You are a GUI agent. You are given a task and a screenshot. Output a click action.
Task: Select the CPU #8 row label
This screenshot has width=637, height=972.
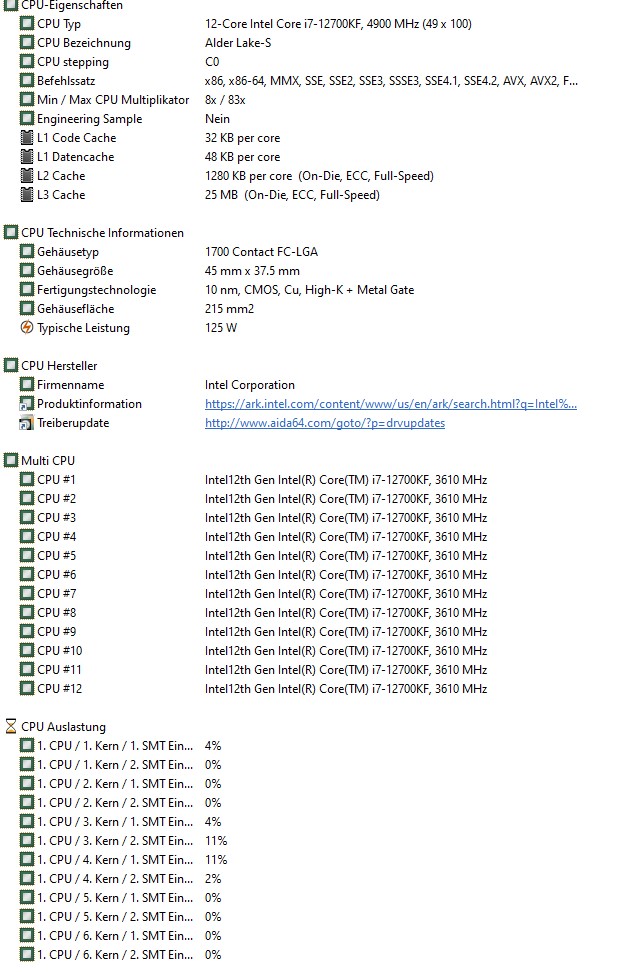coord(56,612)
